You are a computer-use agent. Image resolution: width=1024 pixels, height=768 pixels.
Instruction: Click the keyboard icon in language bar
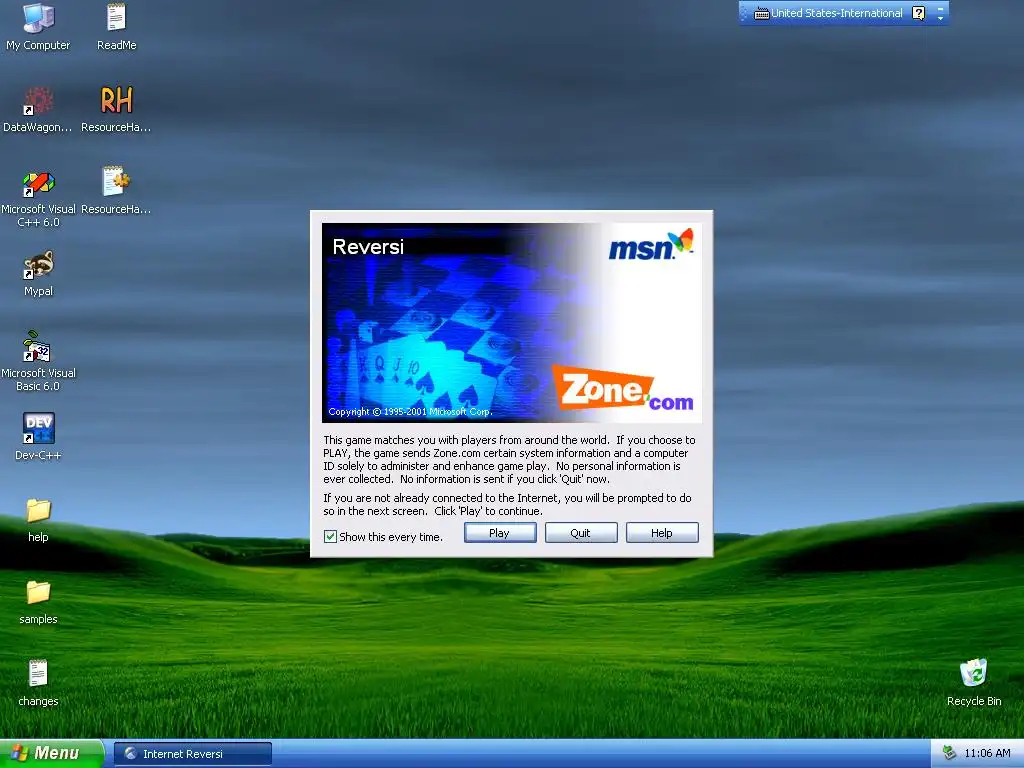[761, 13]
